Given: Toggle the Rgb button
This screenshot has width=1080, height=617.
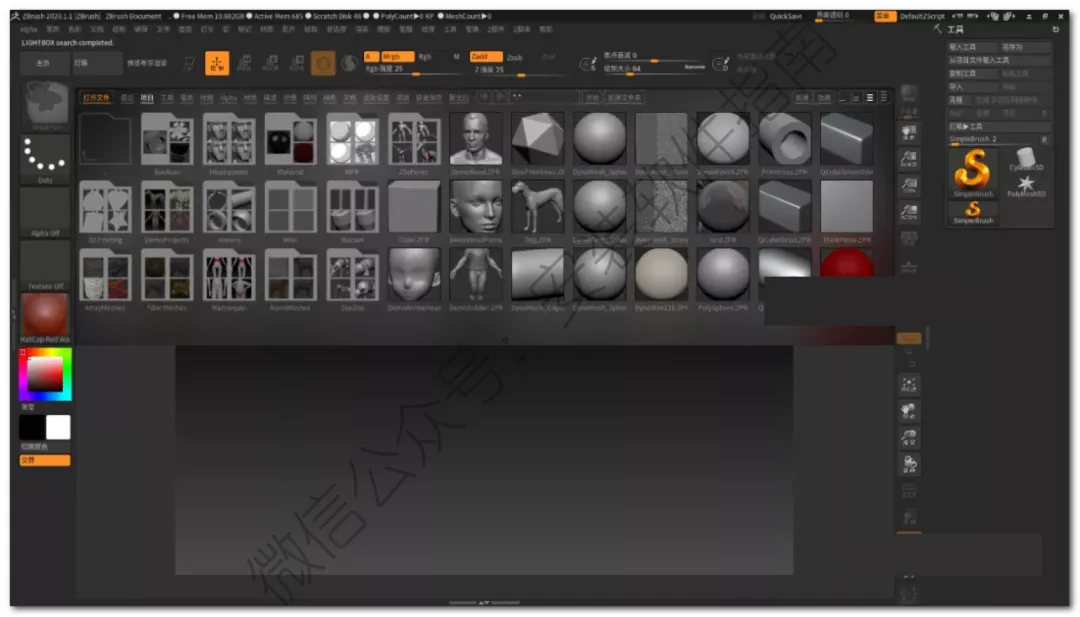Looking at the screenshot, I should point(425,56).
